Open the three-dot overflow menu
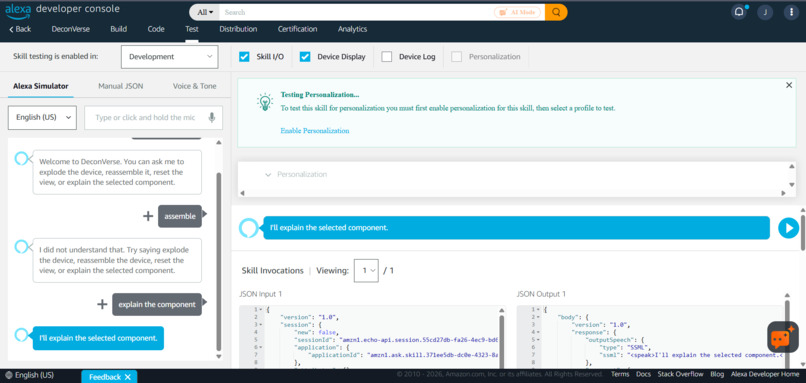806x383 pixels. pos(791,13)
